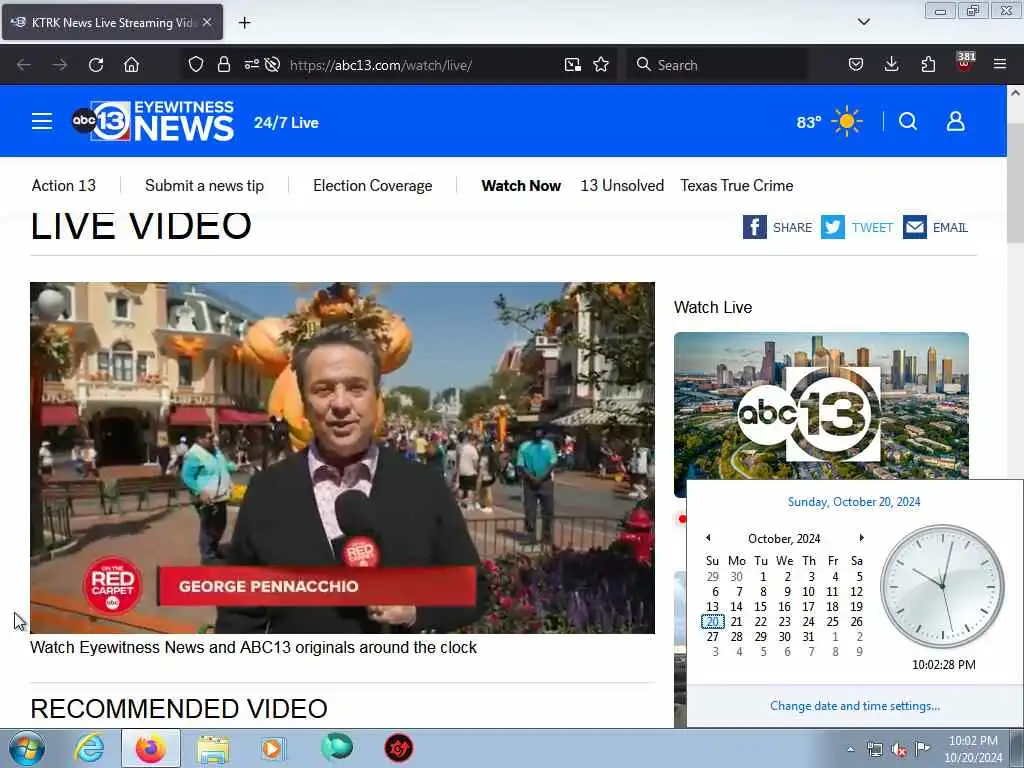The width and height of the screenshot is (1024, 768).
Task: Show hidden system tray icons
Action: 850,750
